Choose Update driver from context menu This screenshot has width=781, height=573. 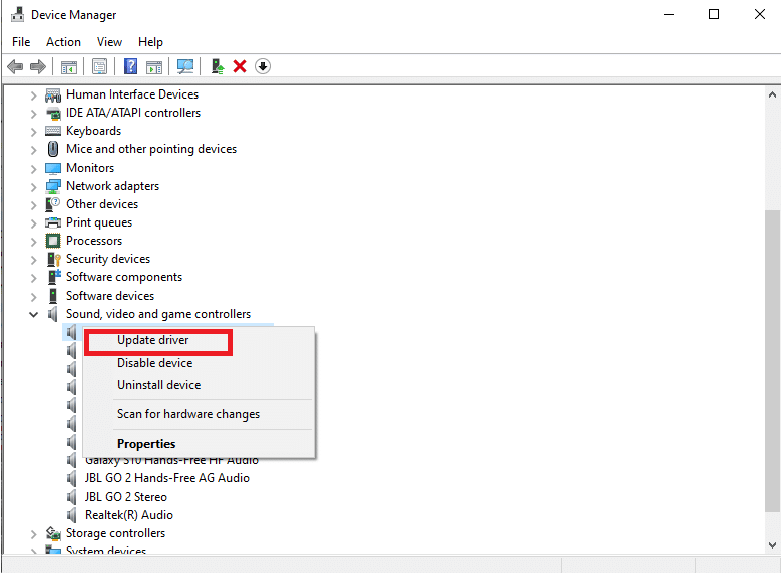pyautogui.click(x=153, y=340)
